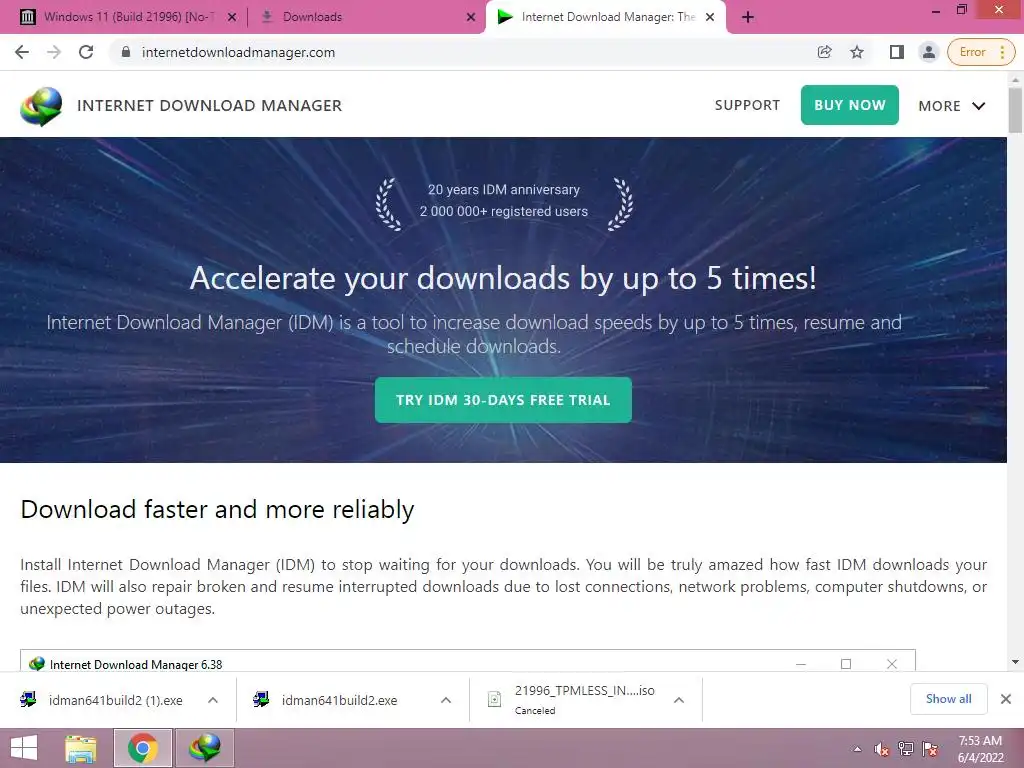The height and width of the screenshot is (768, 1024).
Task: Expand options for idman641build2 (1).exe
Action: pyautogui.click(x=213, y=700)
